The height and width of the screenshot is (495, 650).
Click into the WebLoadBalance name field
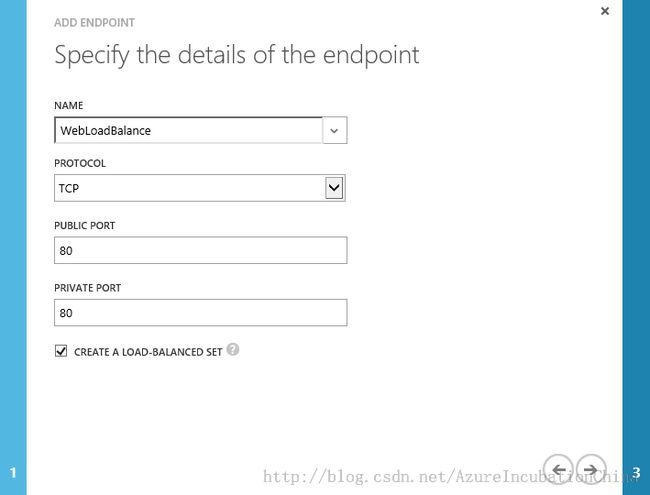(188, 131)
